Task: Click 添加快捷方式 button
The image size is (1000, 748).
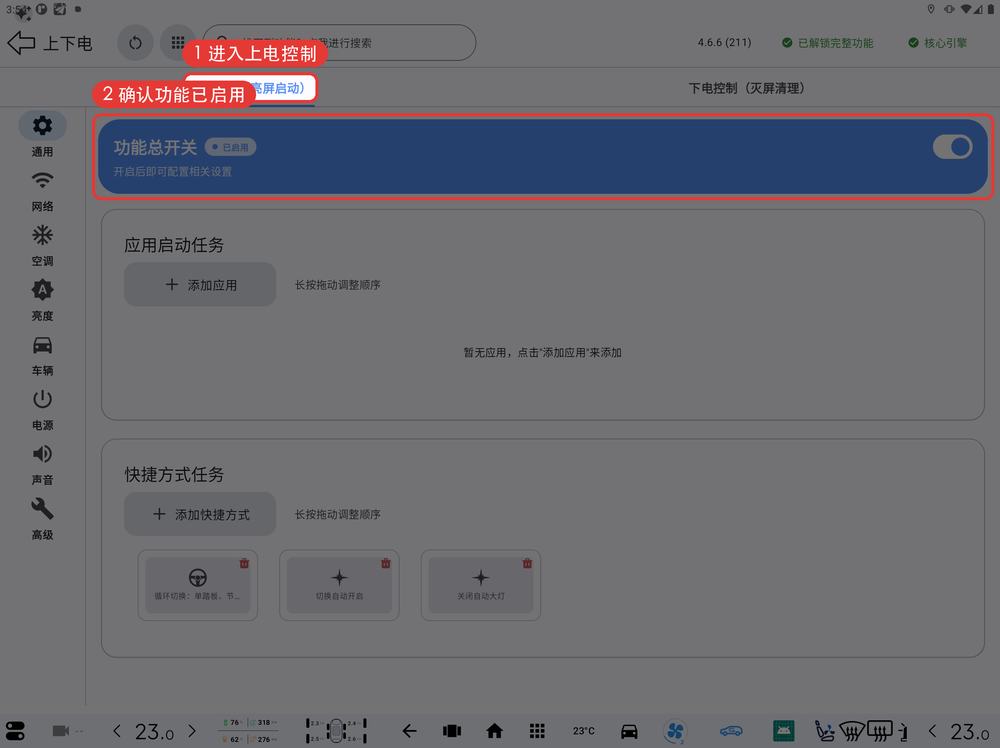Action: (x=200, y=514)
